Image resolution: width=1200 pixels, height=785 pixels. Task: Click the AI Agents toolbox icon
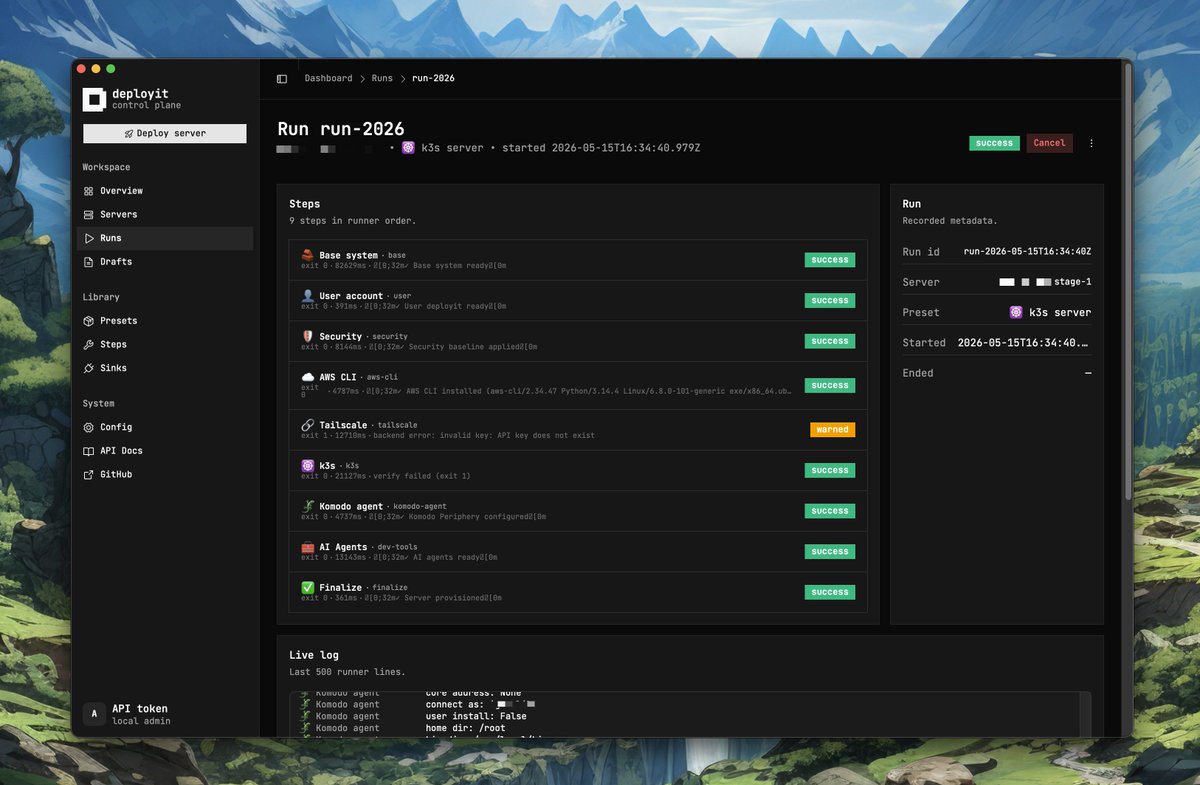pyautogui.click(x=308, y=547)
